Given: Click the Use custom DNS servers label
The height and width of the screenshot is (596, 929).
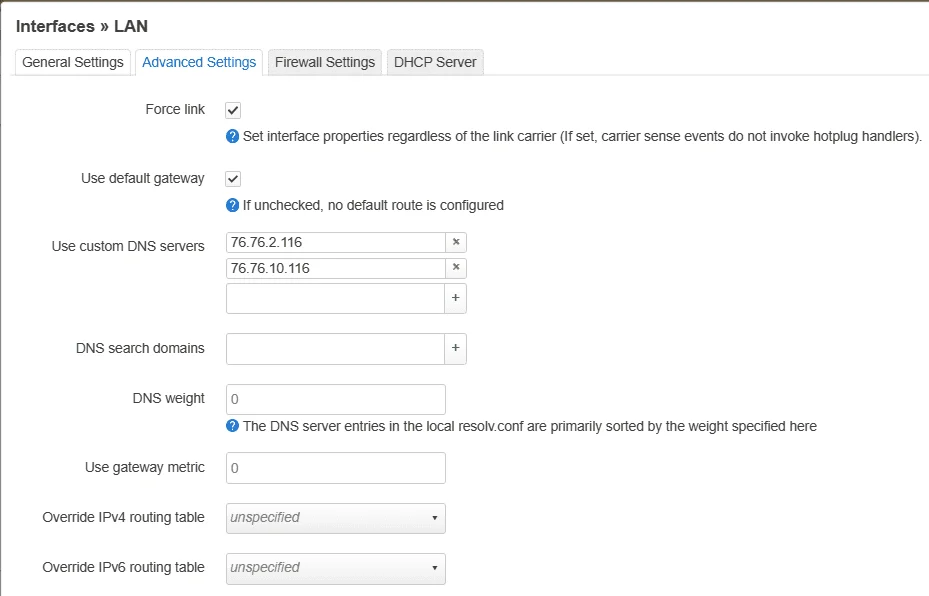Looking at the screenshot, I should (128, 246).
